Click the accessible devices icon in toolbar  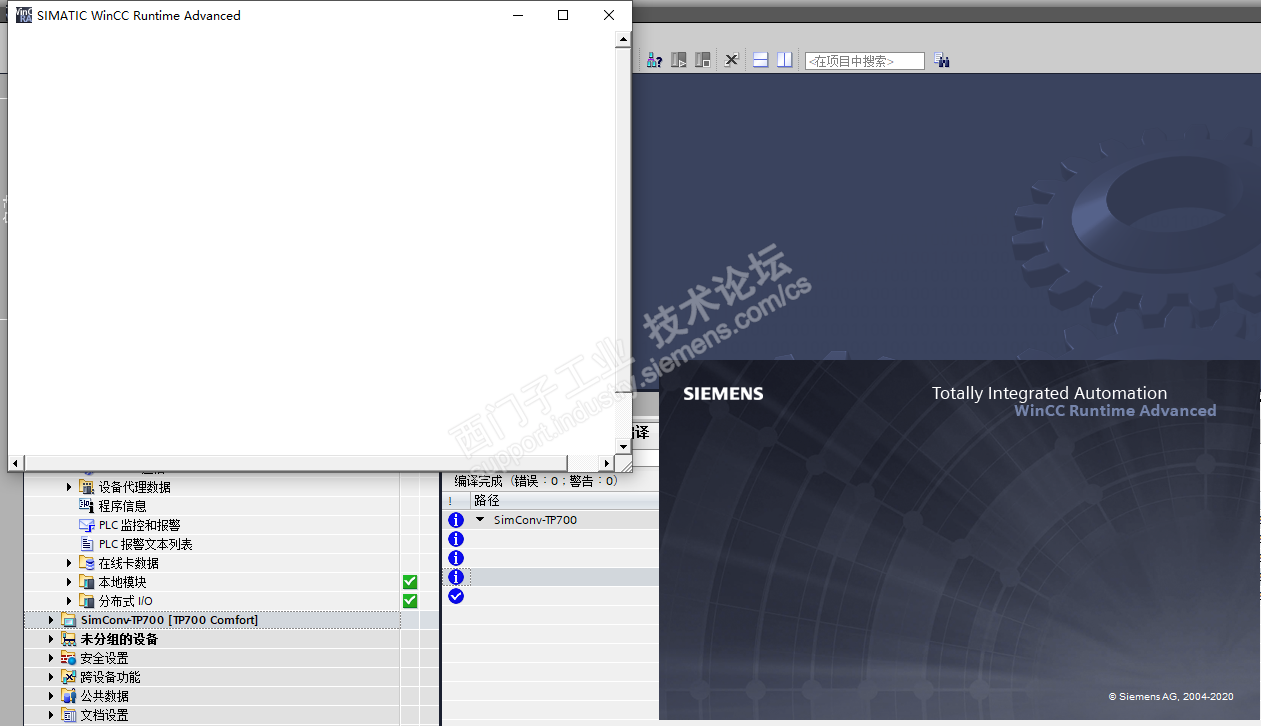(x=654, y=60)
